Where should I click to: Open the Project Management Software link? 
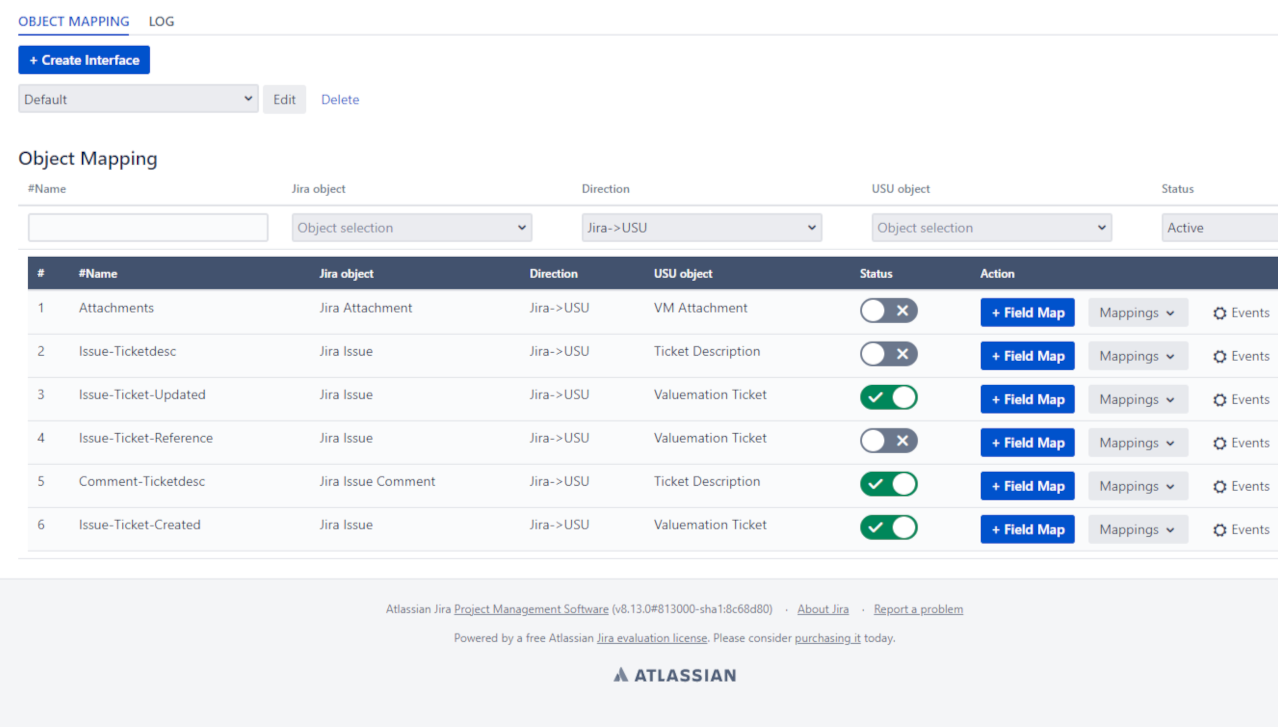[x=531, y=609]
